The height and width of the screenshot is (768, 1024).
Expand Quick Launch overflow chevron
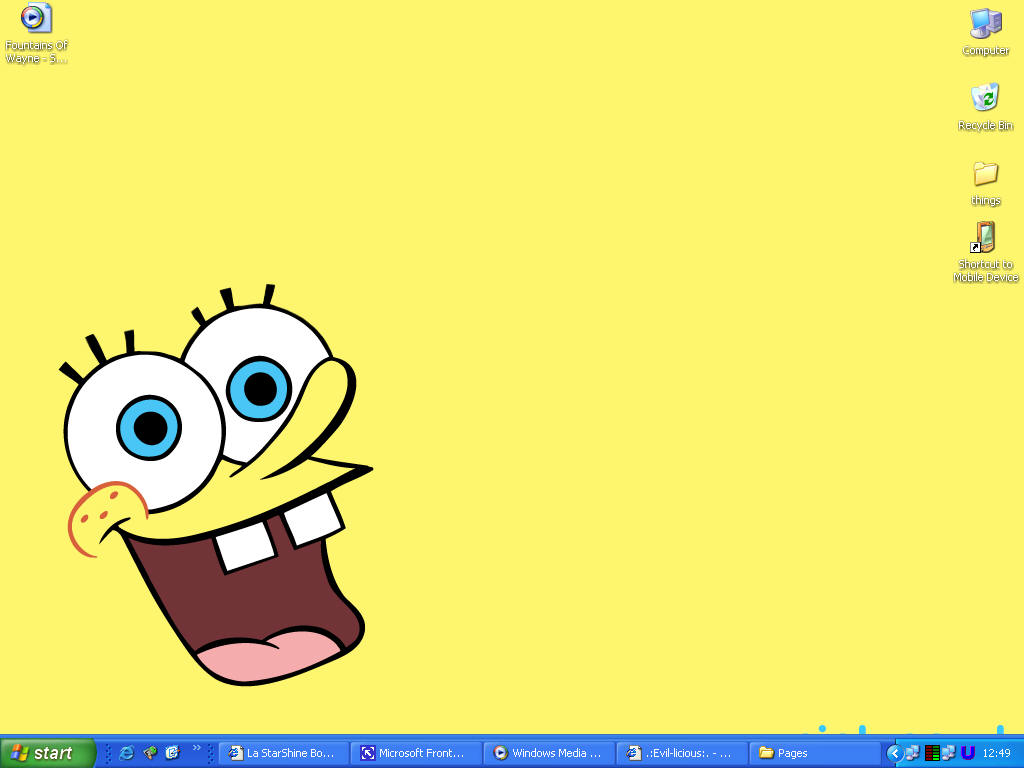(197, 748)
